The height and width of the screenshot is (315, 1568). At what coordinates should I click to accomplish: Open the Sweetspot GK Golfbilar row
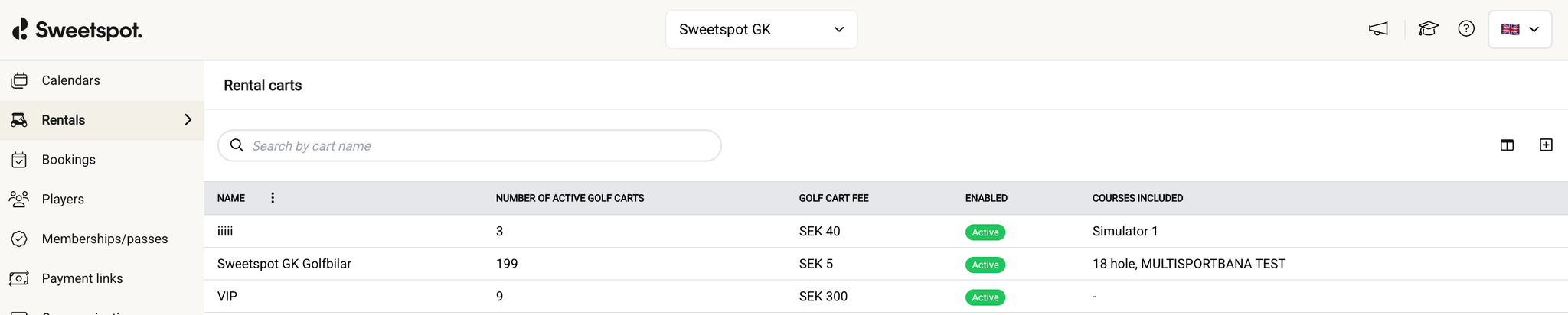point(284,264)
